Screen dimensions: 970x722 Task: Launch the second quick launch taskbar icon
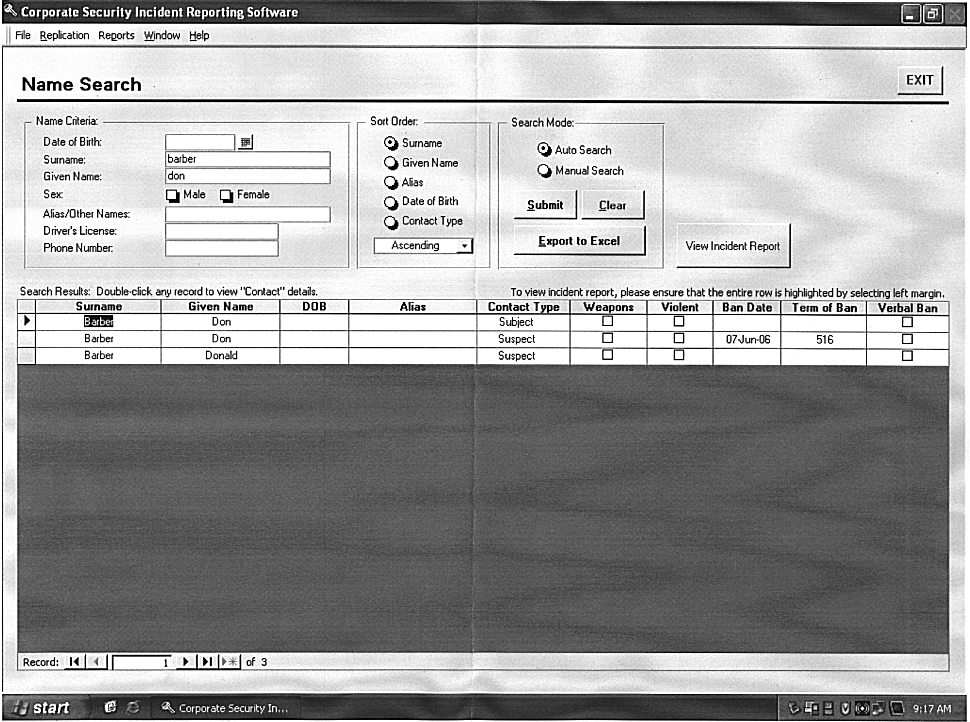coord(133,707)
